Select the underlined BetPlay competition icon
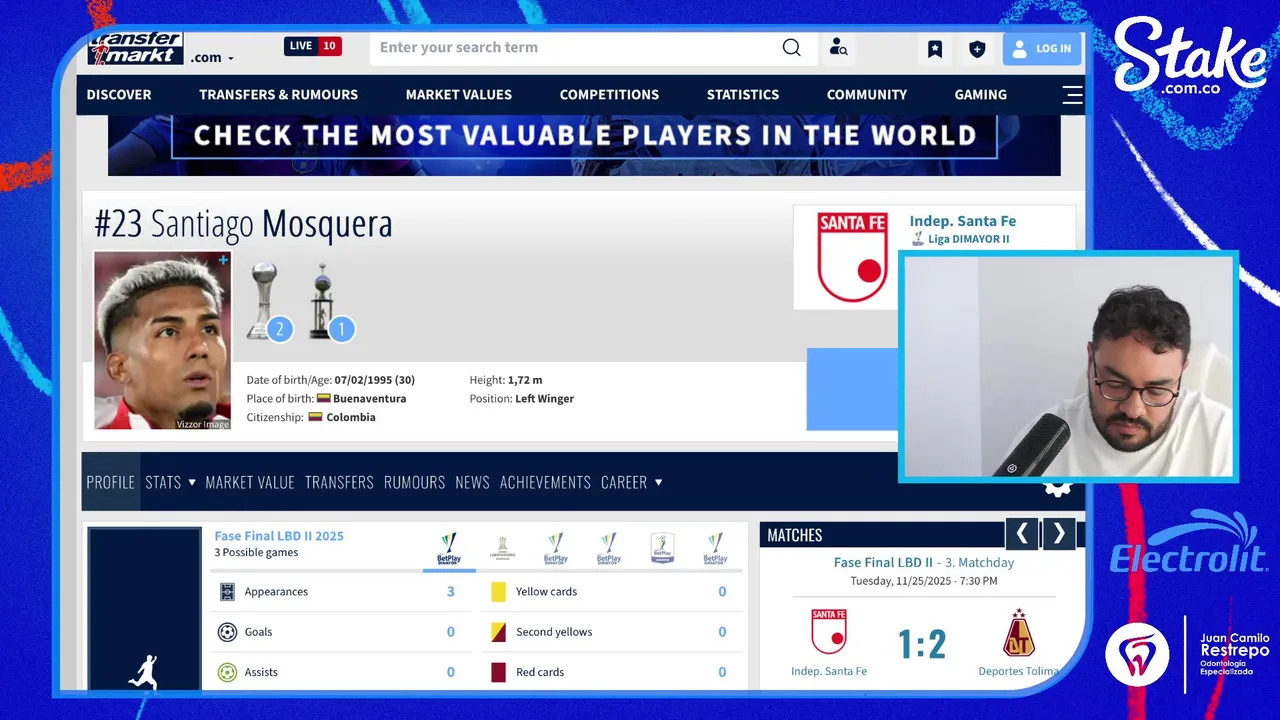Image resolution: width=1280 pixels, height=720 pixels. [449, 549]
